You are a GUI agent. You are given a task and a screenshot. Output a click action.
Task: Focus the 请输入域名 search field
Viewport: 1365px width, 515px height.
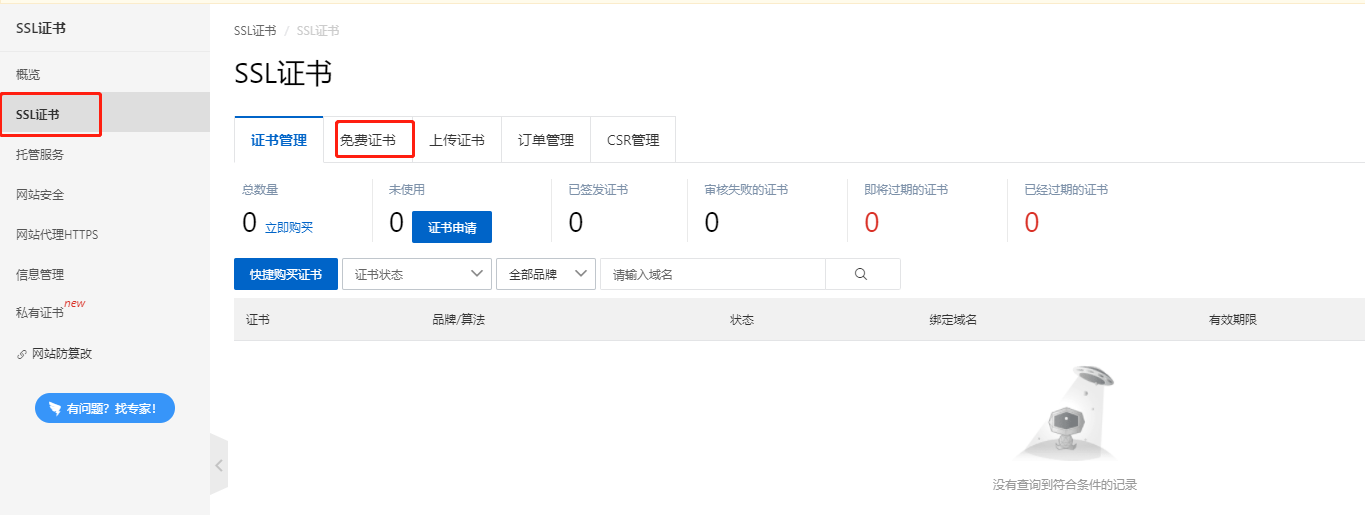pos(712,274)
